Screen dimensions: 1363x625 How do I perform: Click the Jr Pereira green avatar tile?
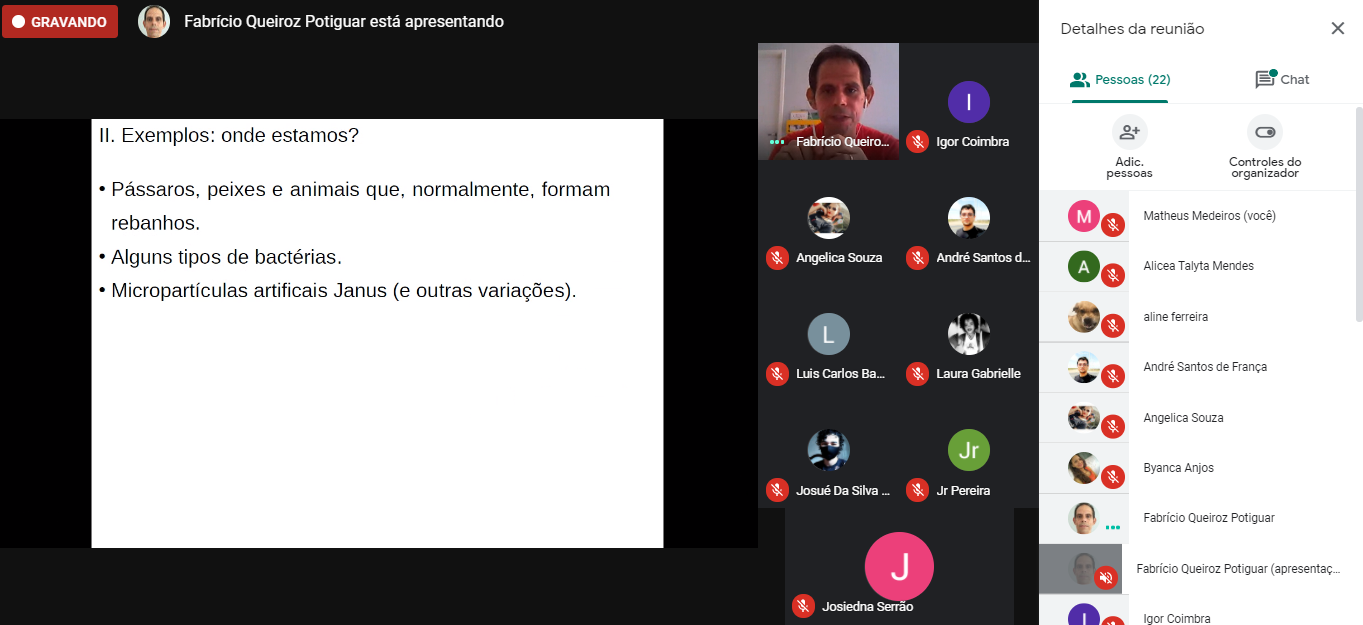(969, 450)
